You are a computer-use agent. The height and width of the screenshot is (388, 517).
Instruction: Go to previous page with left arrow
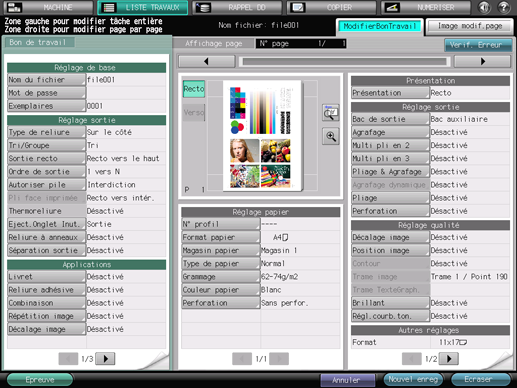[207, 61]
